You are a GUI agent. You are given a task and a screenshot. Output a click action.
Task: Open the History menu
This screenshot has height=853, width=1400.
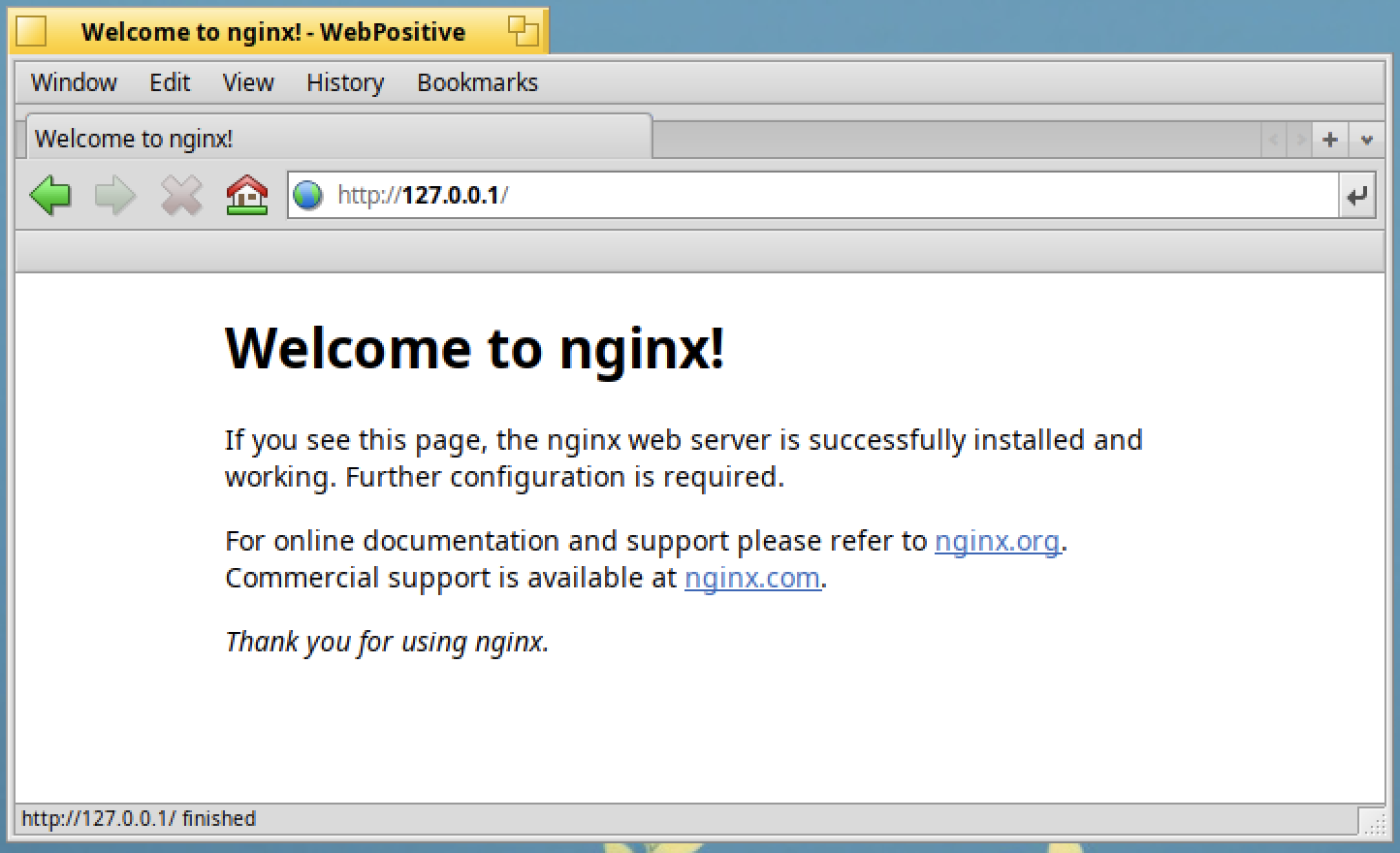(345, 82)
